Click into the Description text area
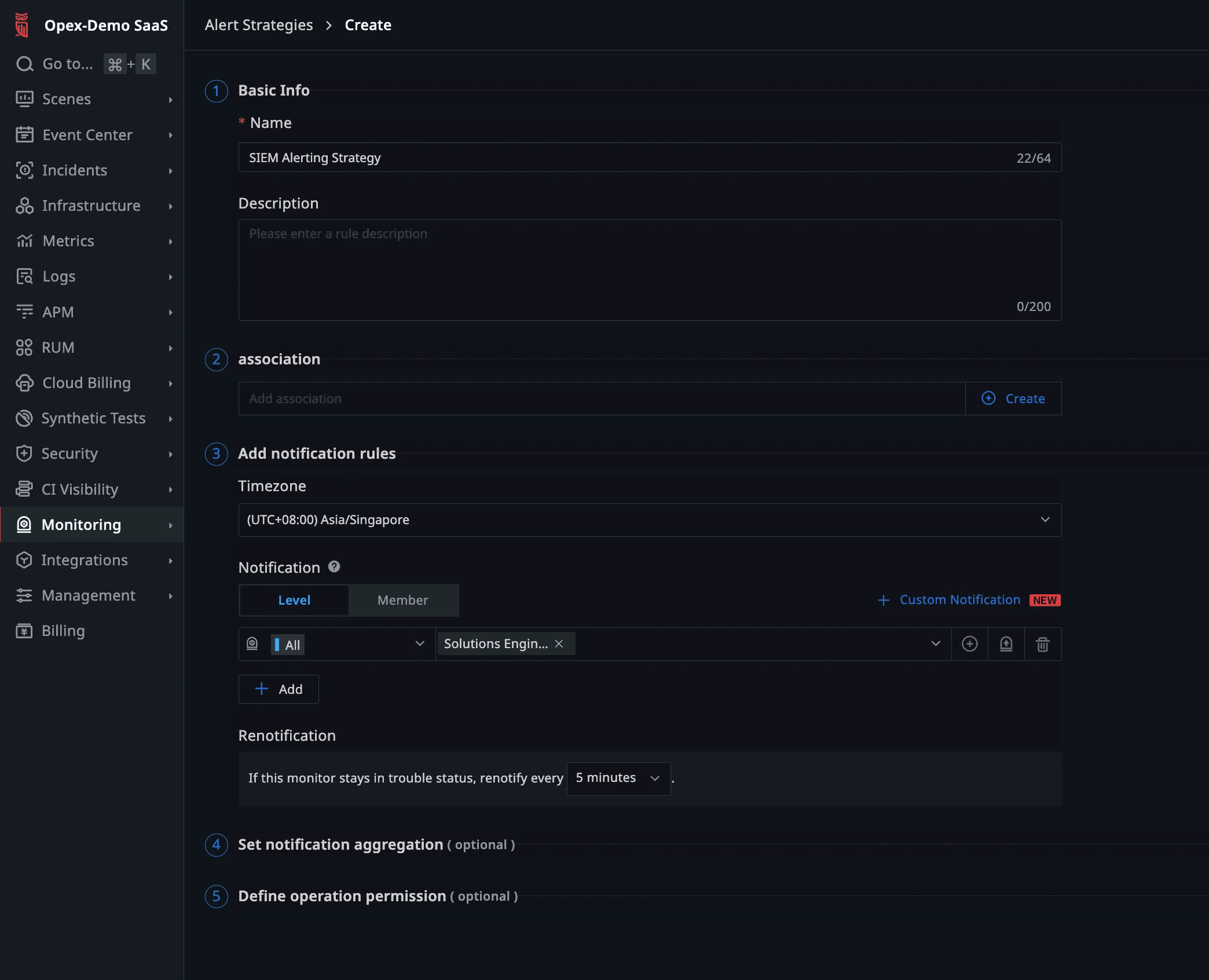1209x980 pixels. pos(650,270)
